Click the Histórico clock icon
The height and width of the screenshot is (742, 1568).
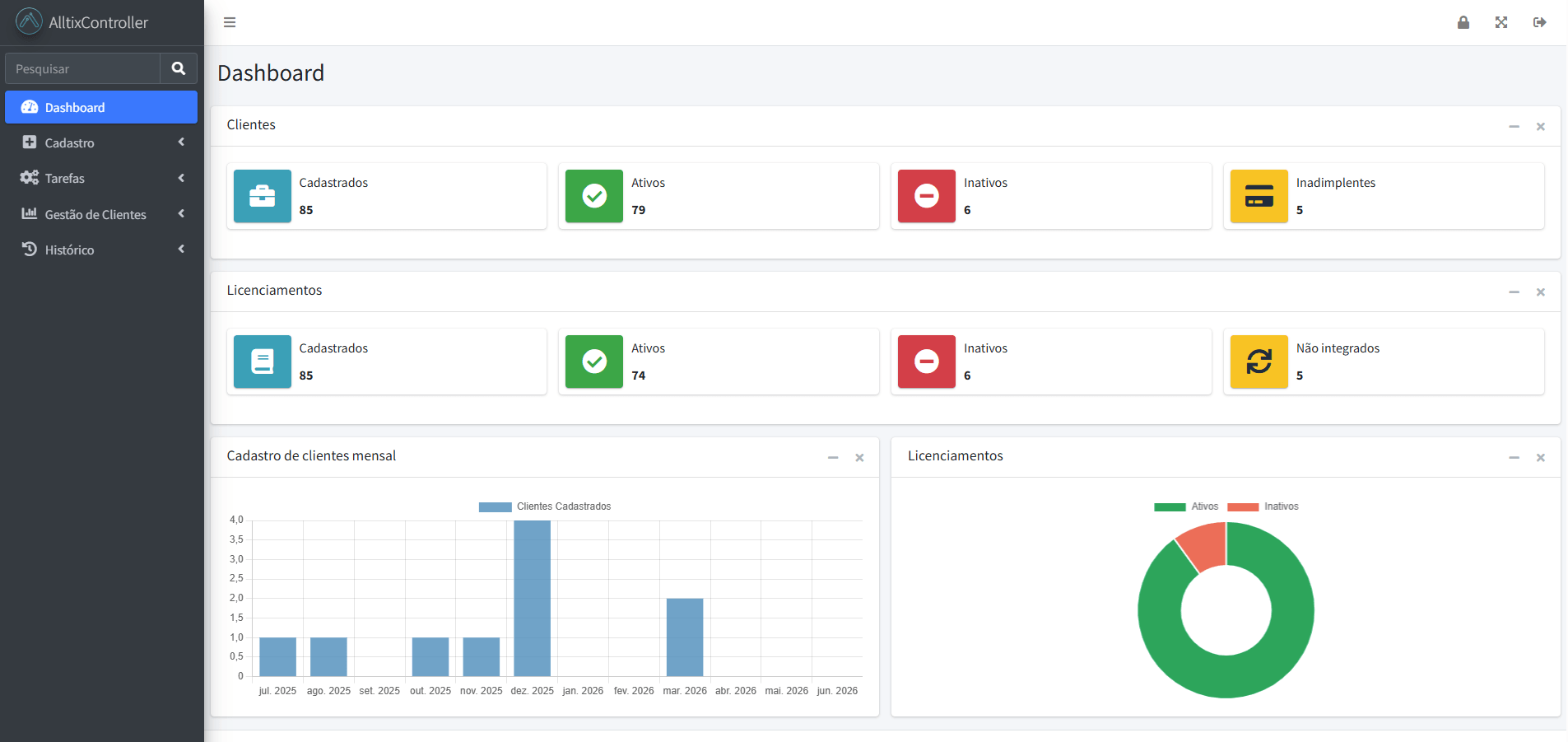(x=30, y=249)
